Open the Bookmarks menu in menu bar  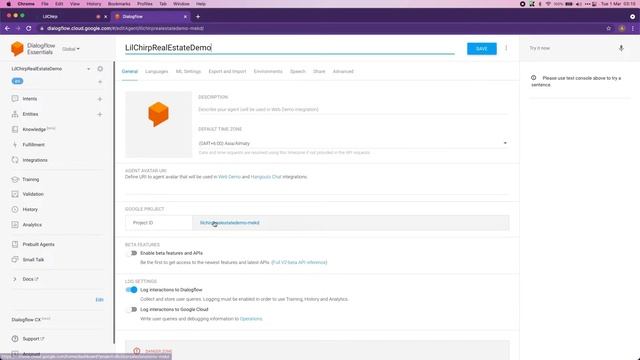[119, 4]
